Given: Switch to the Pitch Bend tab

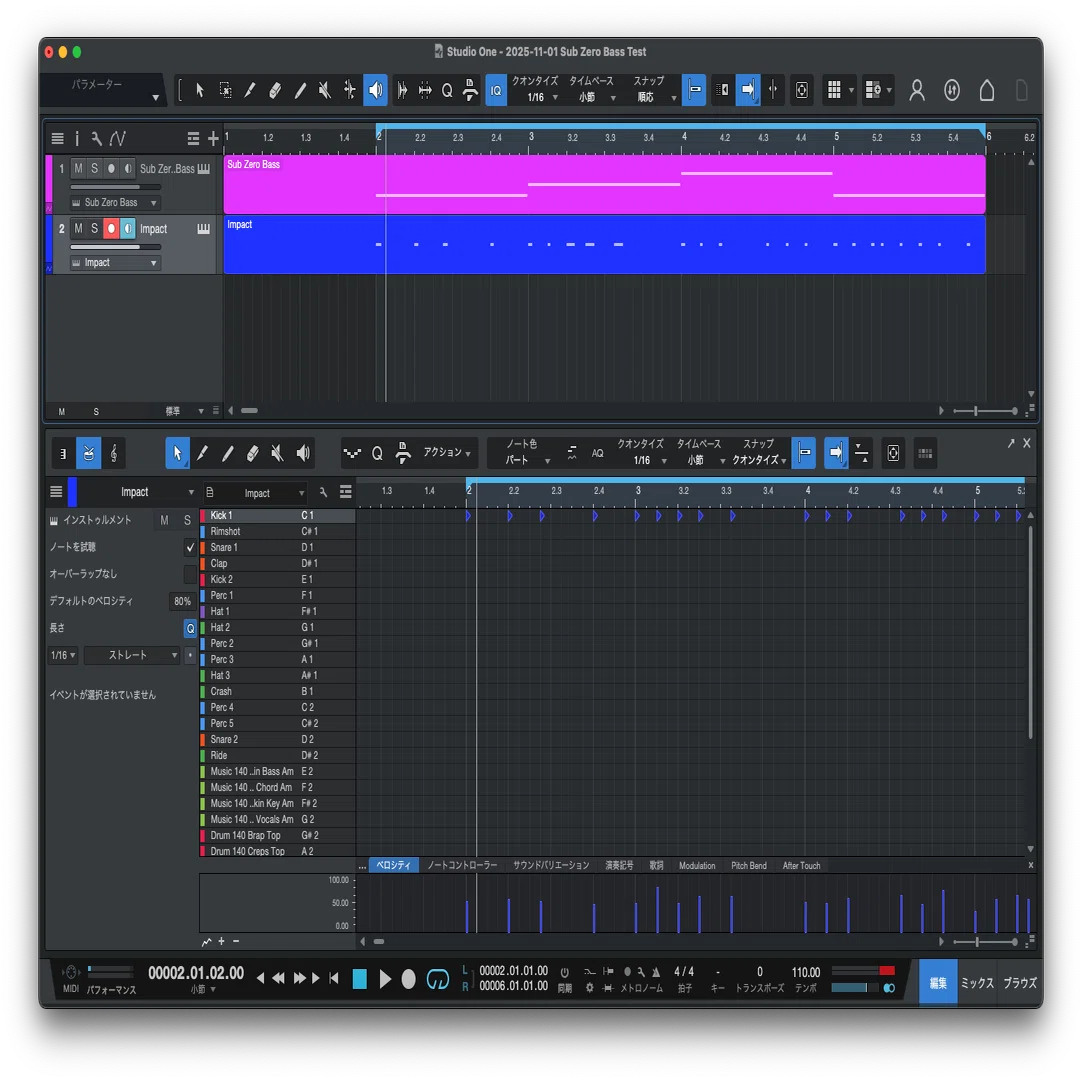Looking at the screenshot, I should 749,865.
